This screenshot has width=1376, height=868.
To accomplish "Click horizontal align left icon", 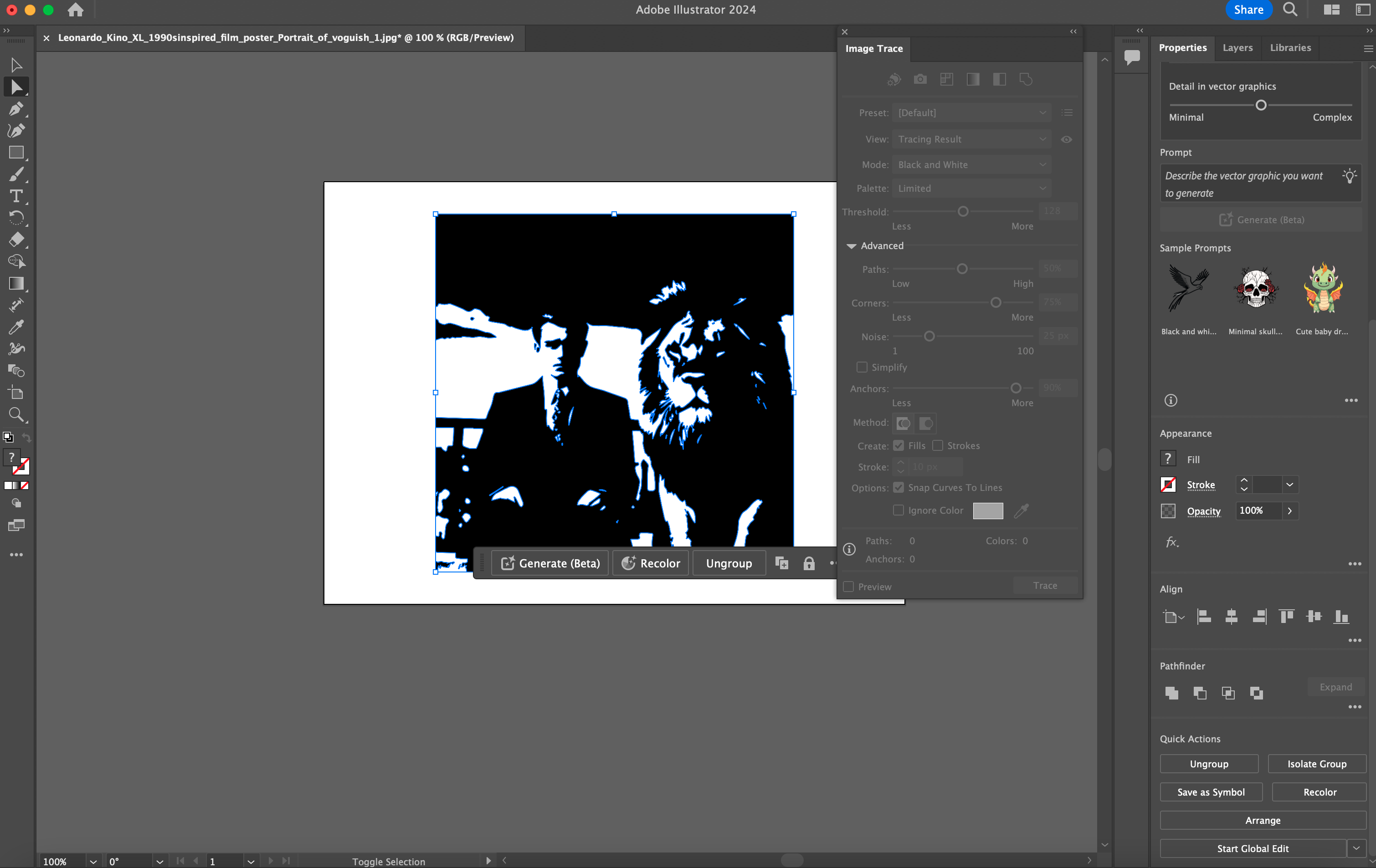I will point(1203,616).
